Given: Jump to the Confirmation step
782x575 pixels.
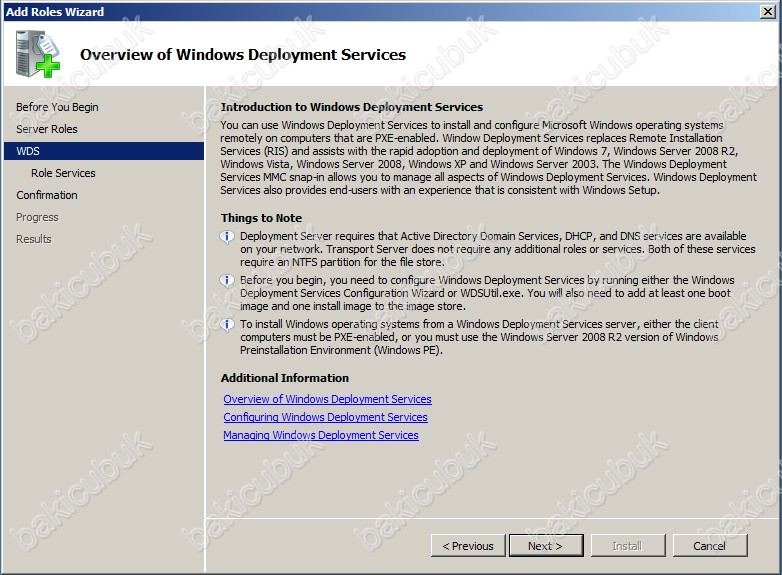Looking at the screenshot, I should pos(47,195).
